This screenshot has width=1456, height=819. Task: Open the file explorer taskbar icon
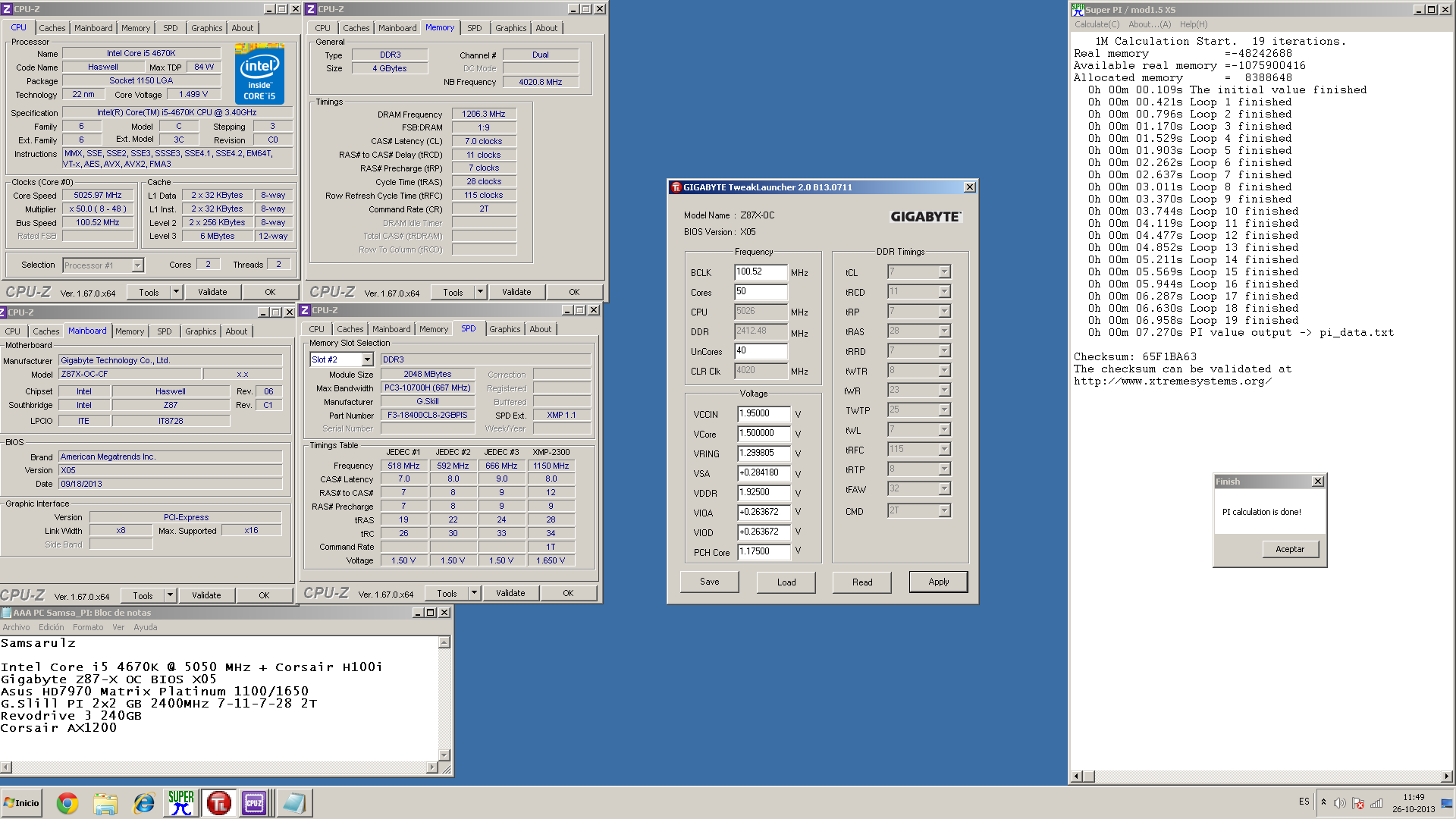coord(105,803)
